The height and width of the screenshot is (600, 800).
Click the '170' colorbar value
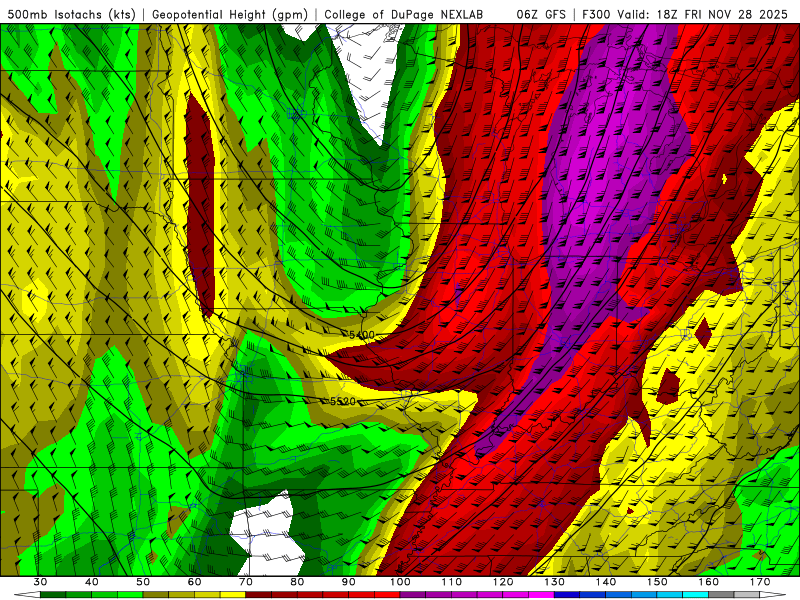tap(760, 582)
